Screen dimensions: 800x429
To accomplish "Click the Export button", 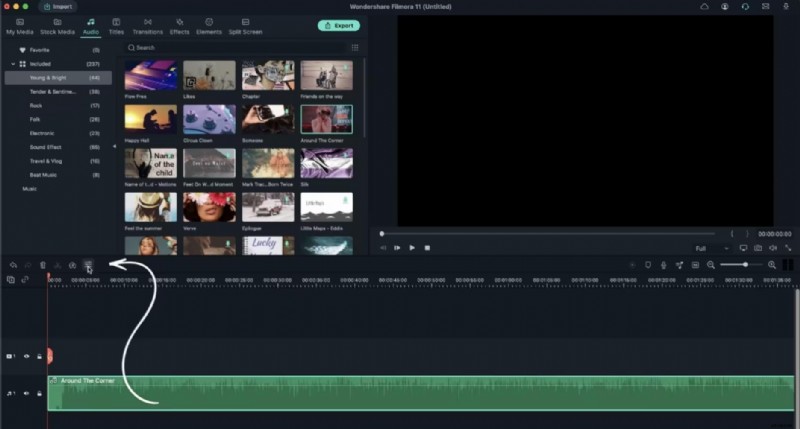I will [x=339, y=26].
